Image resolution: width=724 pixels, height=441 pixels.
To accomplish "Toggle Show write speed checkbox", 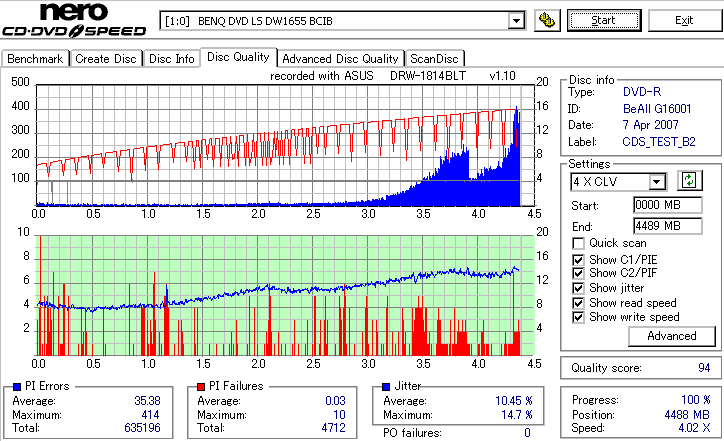I will click(x=578, y=317).
